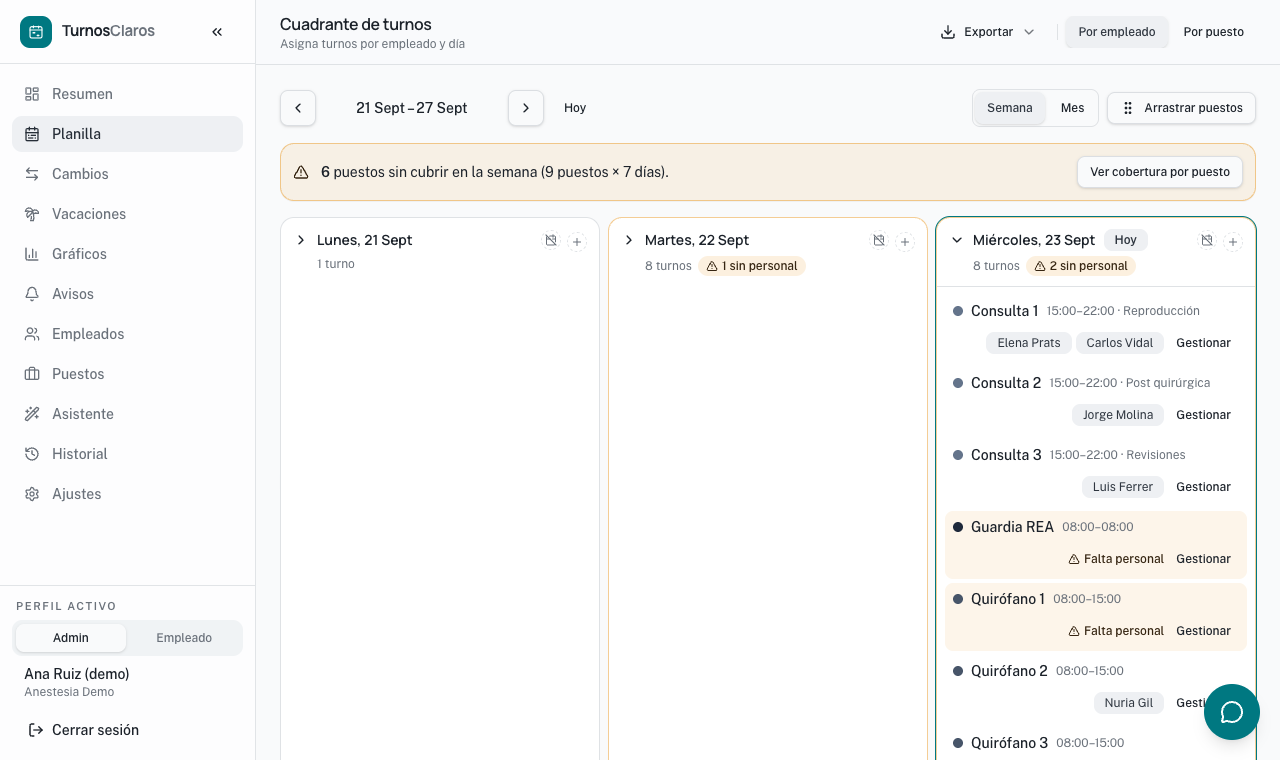Click the Carlos Vidal employee chip
This screenshot has height=760, width=1280.
1120,343
